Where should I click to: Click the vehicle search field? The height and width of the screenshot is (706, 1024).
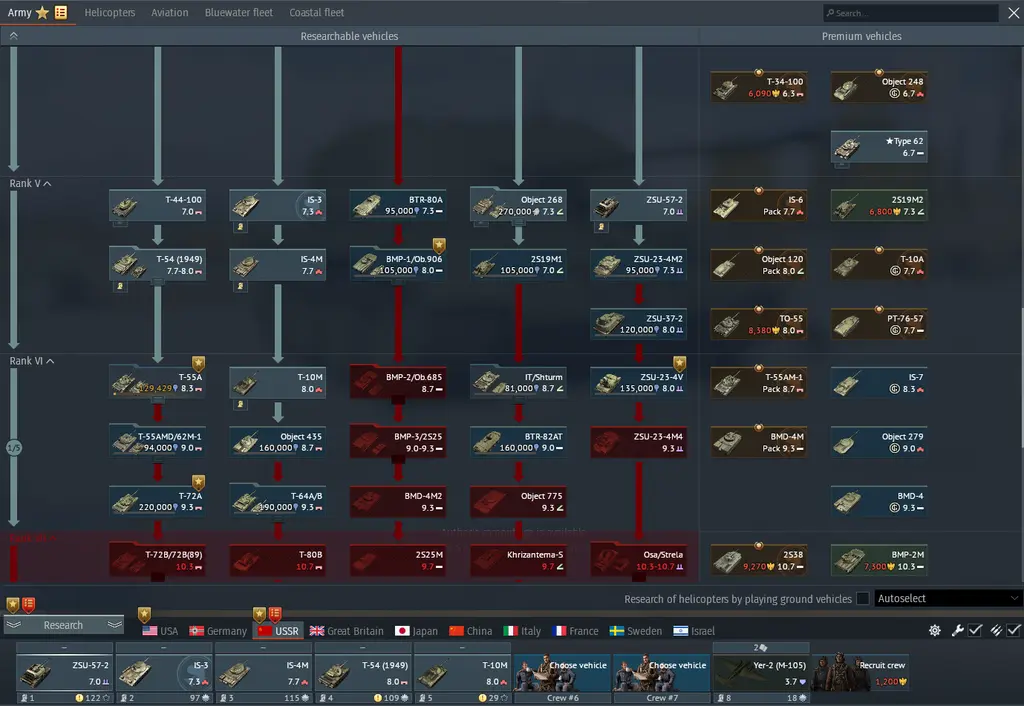[x=910, y=13]
